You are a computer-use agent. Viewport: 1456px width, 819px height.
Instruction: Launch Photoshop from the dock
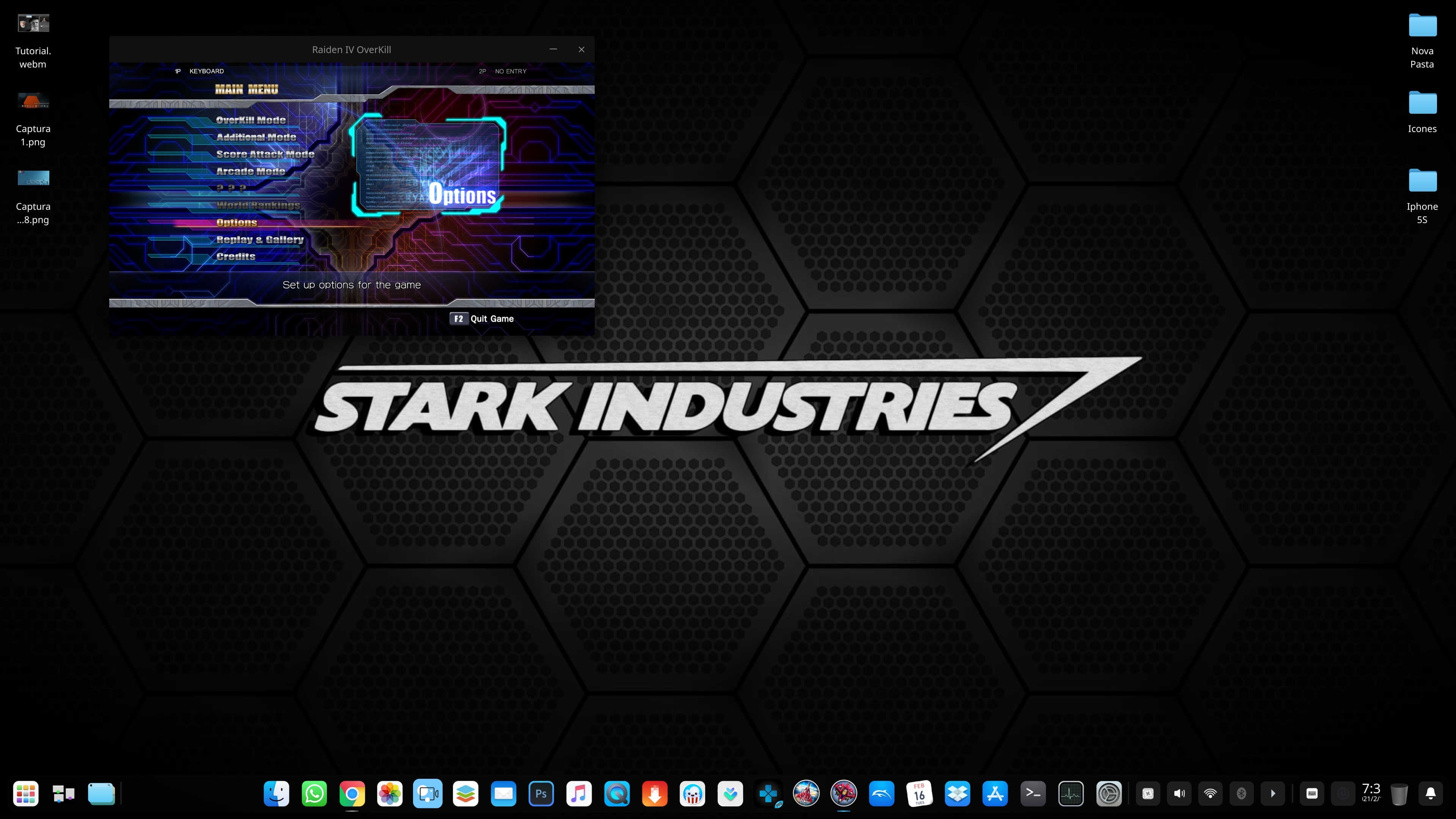pos(541,793)
